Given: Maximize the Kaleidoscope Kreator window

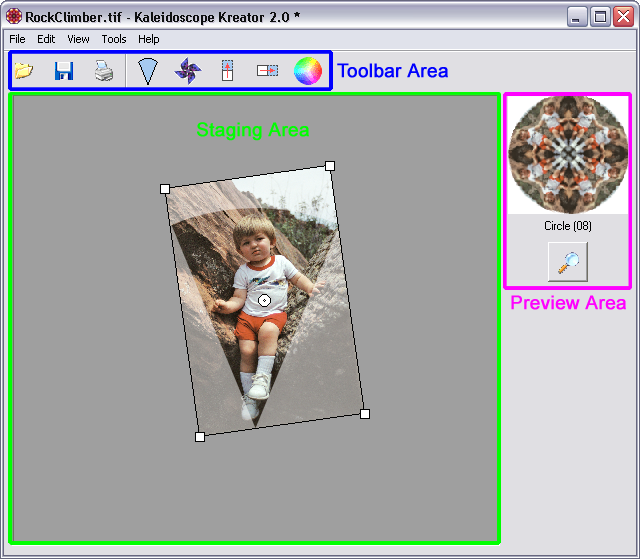Looking at the screenshot, I should (600, 17).
